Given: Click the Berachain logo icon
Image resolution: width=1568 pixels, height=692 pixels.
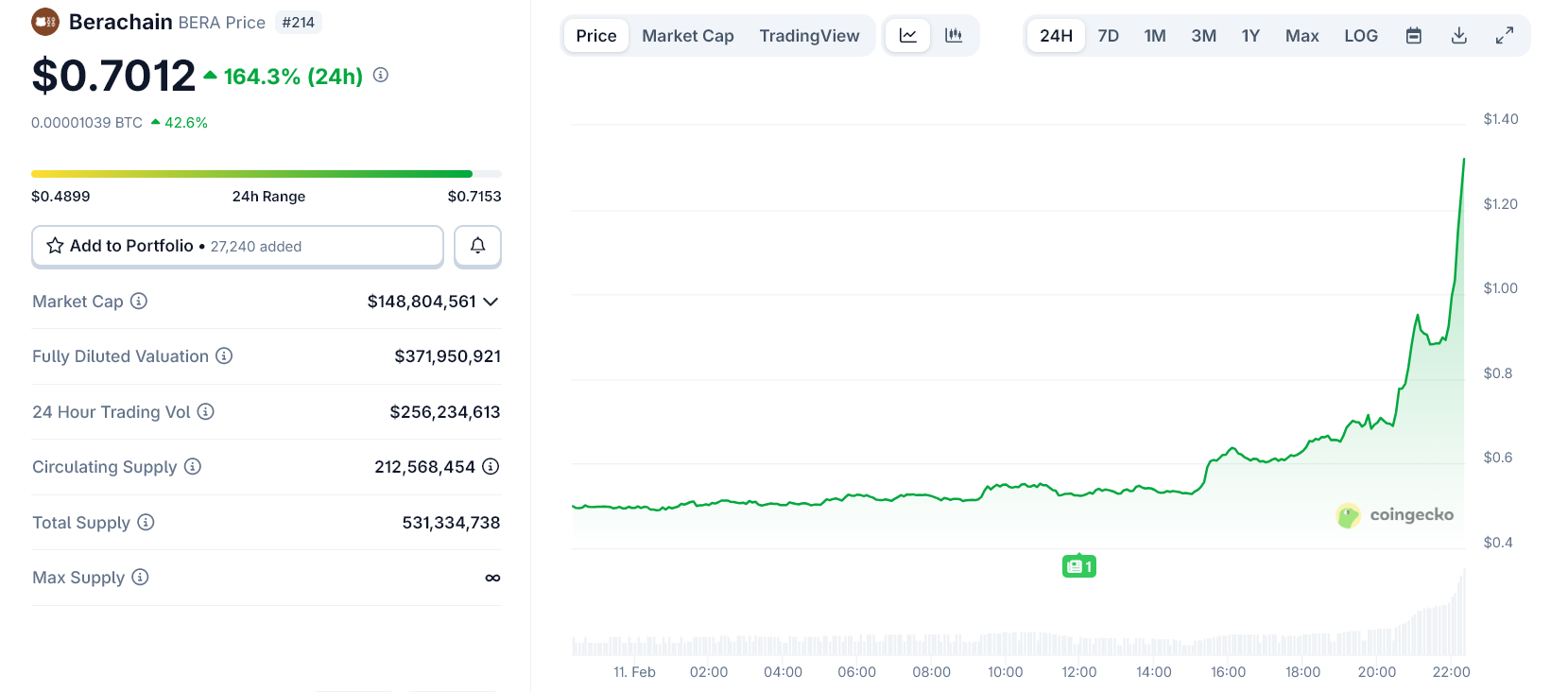Looking at the screenshot, I should coord(45,22).
